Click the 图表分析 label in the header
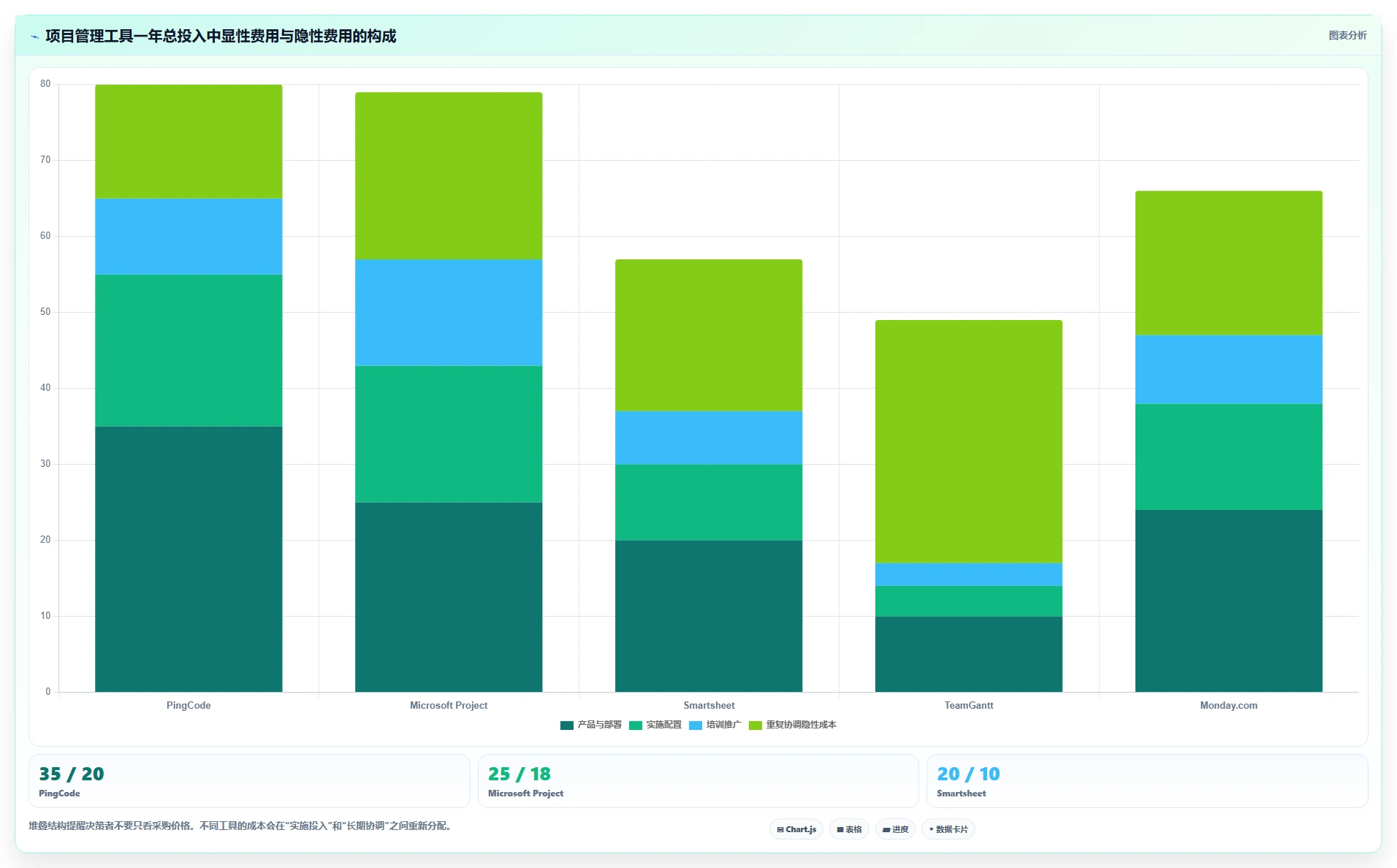 1347,36
